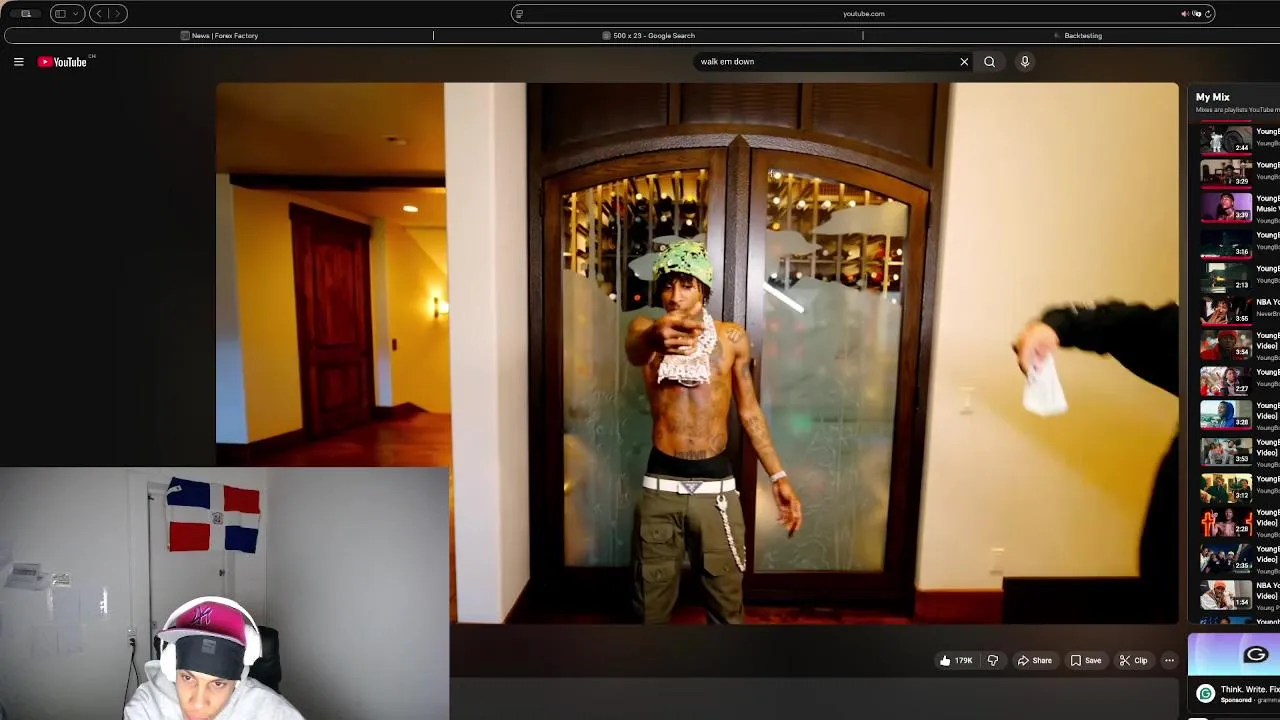Expand the sidebar dropdown chevron
Image resolution: width=1280 pixels, height=720 pixels.
pyautogui.click(x=75, y=14)
